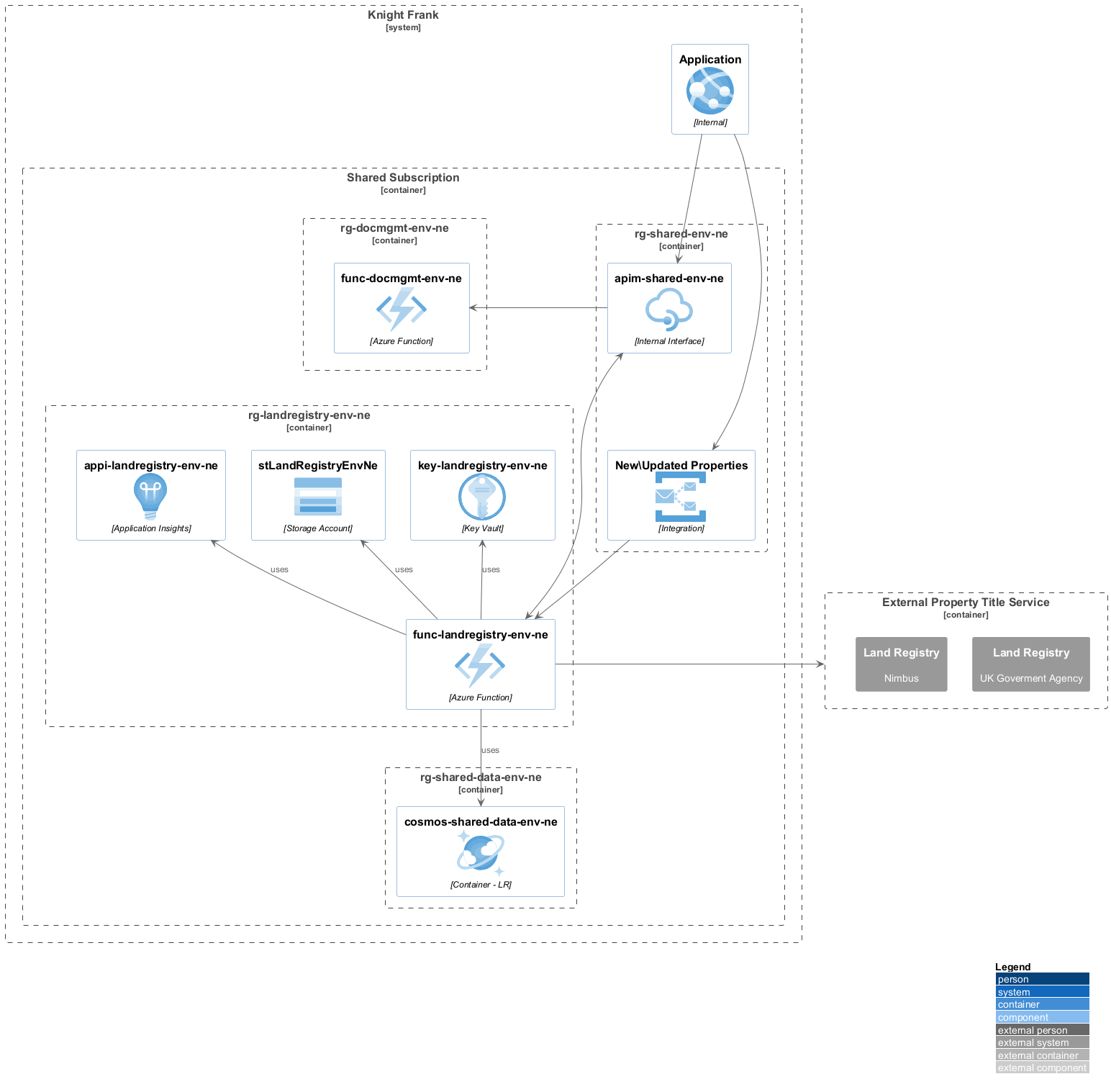Select the Key Vault key icon
The height and width of the screenshot is (1092, 1111).
click(482, 497)
